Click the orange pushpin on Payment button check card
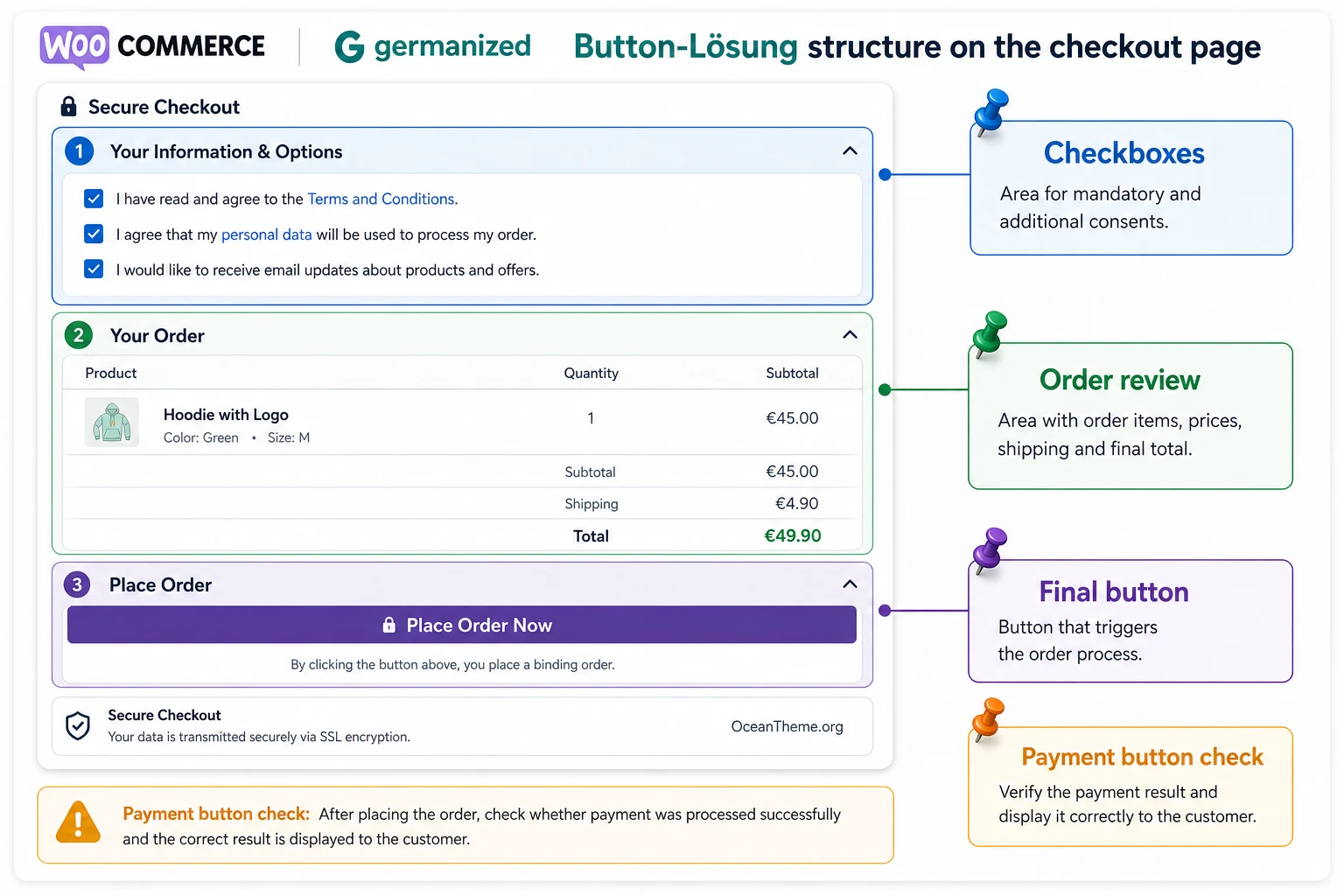This screenshot has height=896, width=1344. click(988, 720)
